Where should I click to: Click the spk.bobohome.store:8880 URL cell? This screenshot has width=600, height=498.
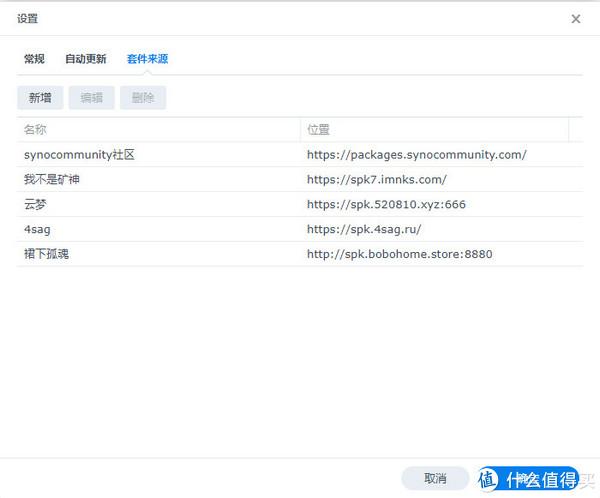[x=400, y=254]
